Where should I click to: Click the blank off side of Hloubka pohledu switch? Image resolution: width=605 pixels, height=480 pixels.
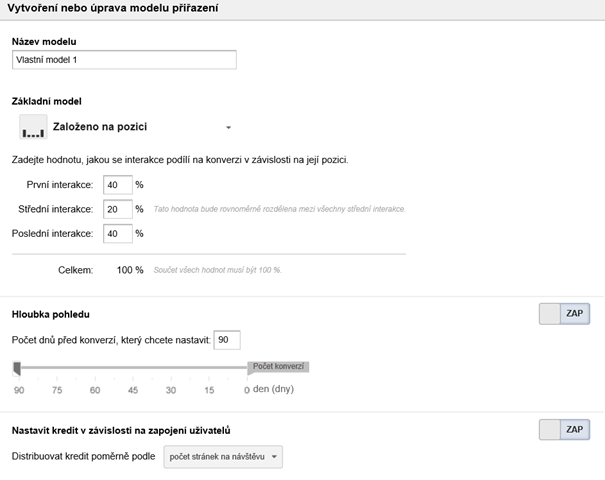[549, 314]
